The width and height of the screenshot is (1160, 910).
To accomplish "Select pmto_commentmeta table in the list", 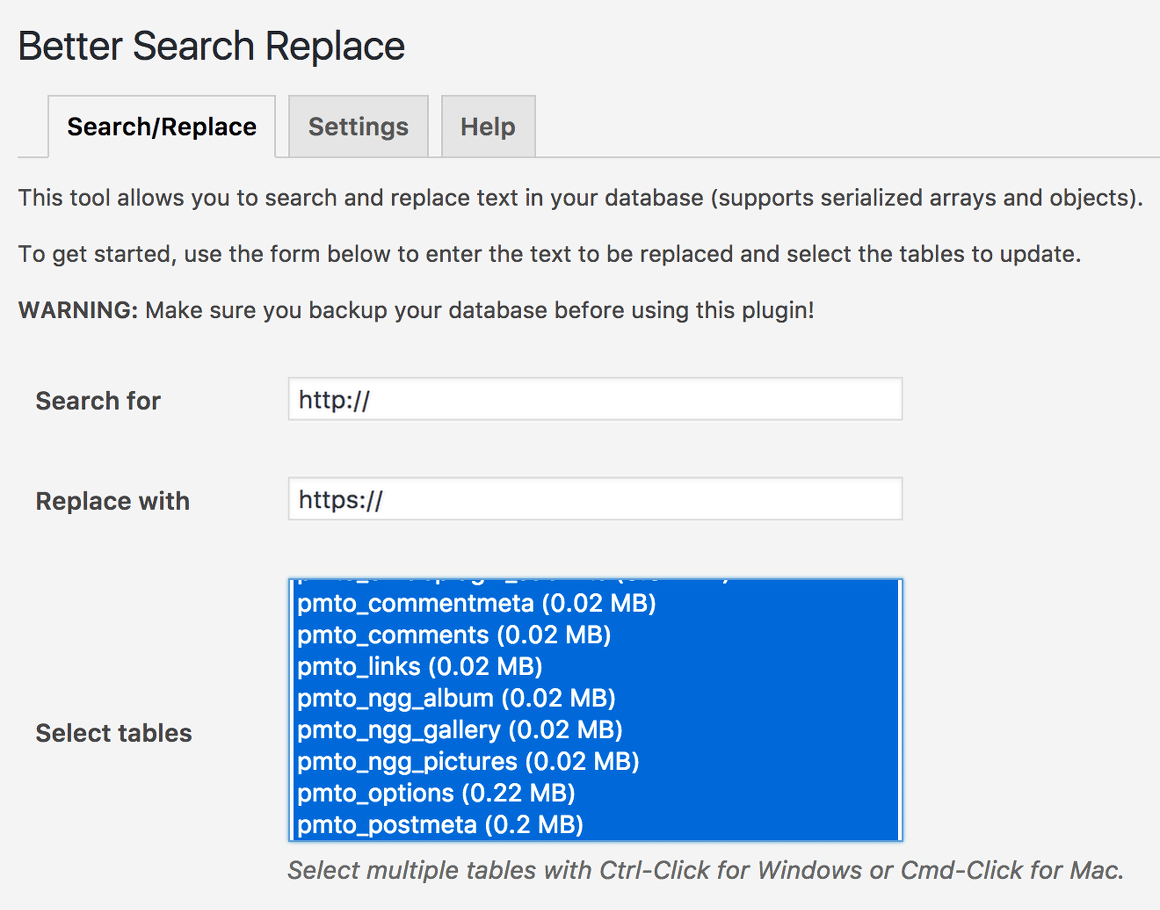I will coord(477,603).
